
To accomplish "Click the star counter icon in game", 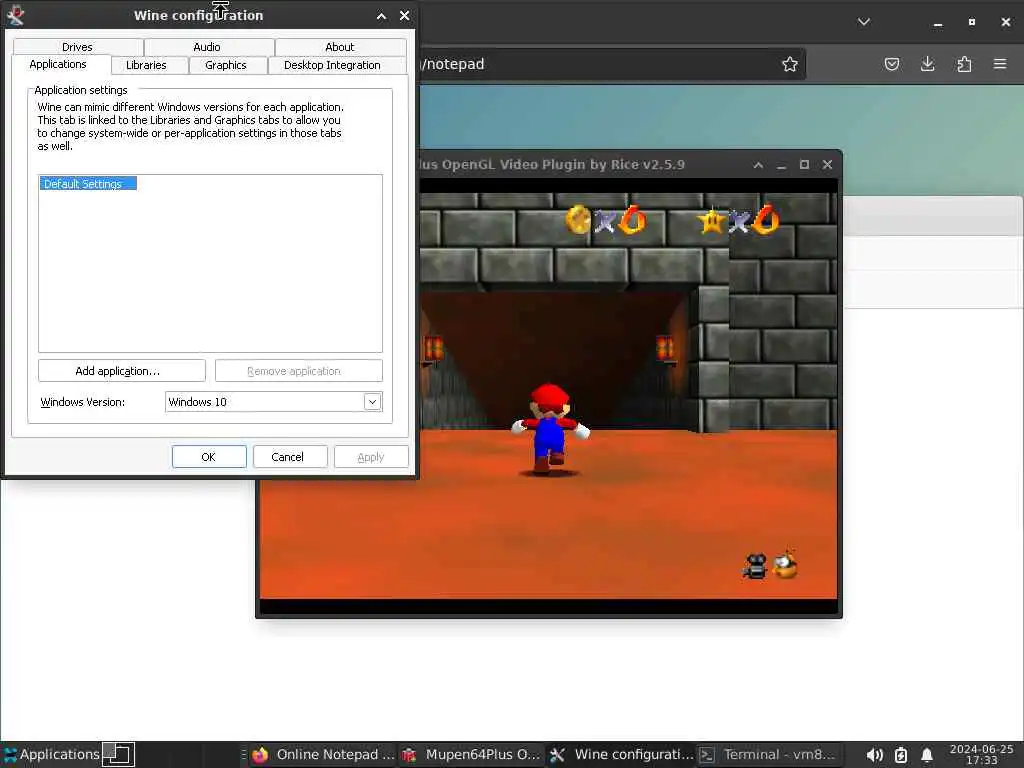I will (x=712, y=221).
